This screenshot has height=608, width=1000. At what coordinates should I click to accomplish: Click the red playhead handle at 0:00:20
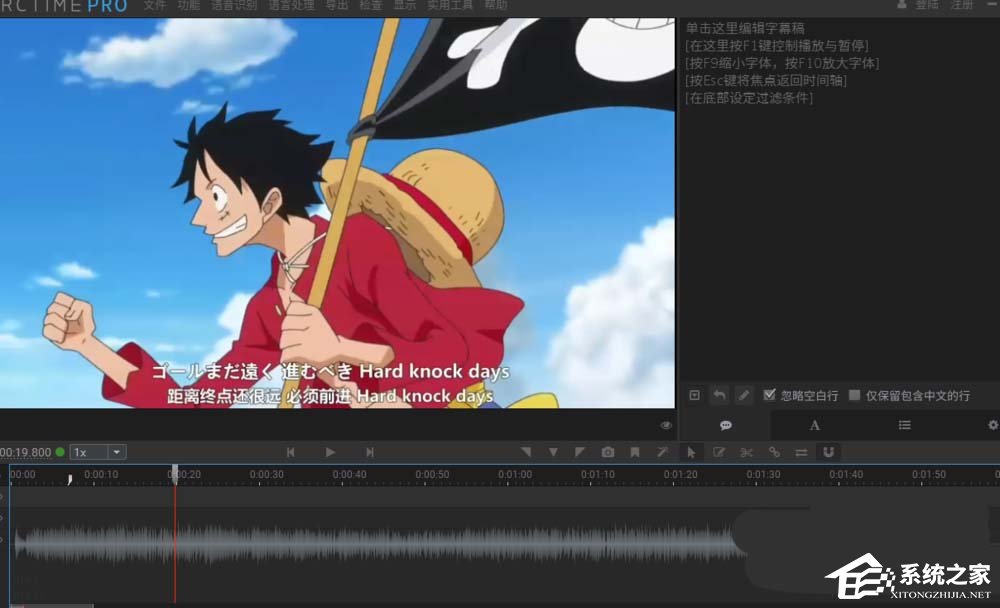click(174, 473)
